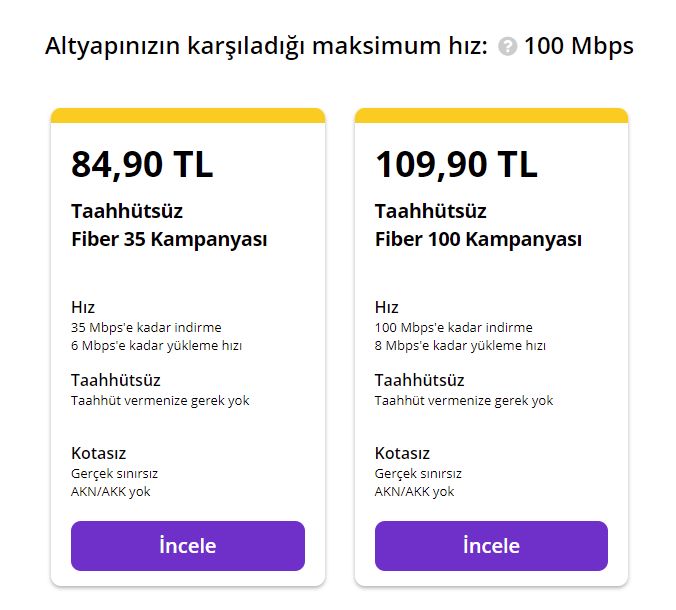Click the 100 Mbps maximum speed value
Image resolution: width=676 pixels, height=610 pixels.
579,46
